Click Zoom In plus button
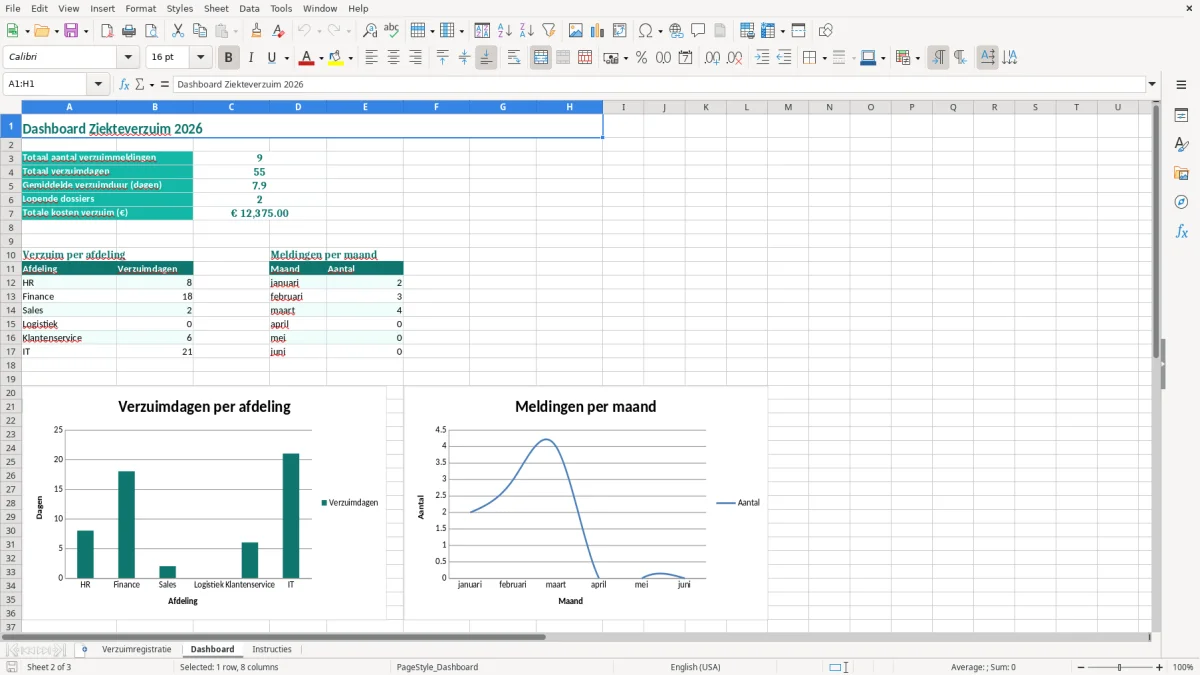Viewport: 1200px width, 675px height. tap(1160, 667)
